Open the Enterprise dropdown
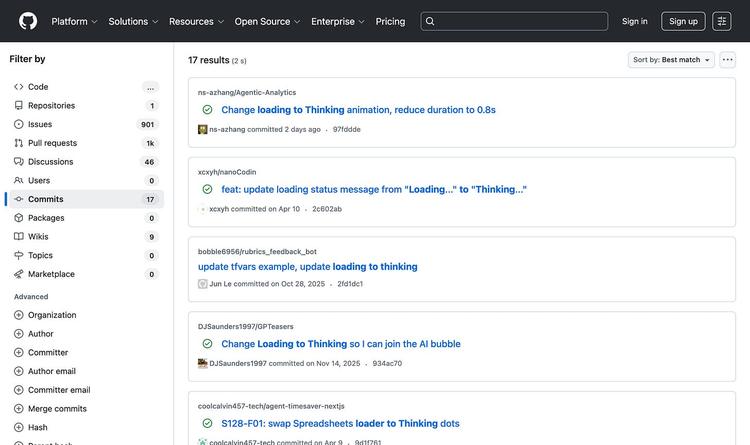 [338, 22]
